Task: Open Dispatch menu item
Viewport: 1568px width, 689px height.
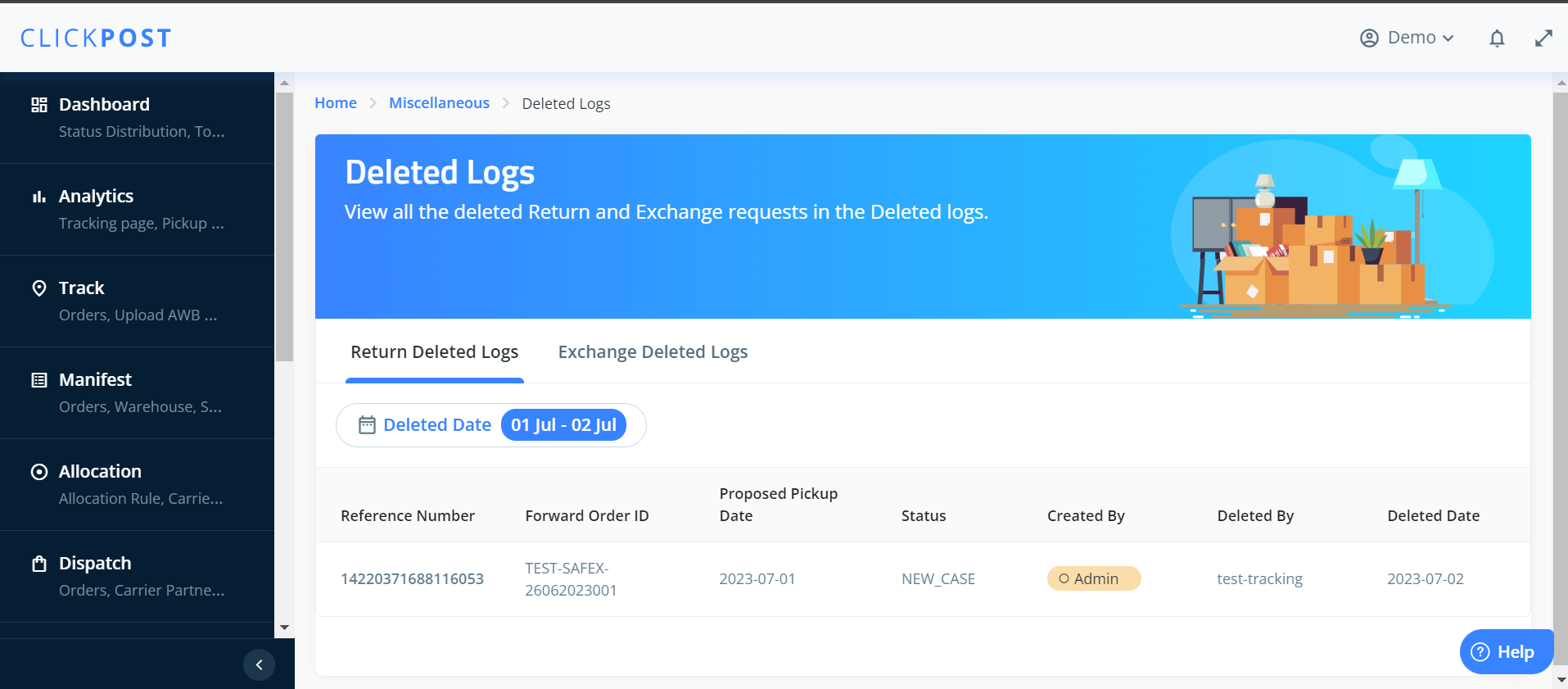Action: [137, 577]
